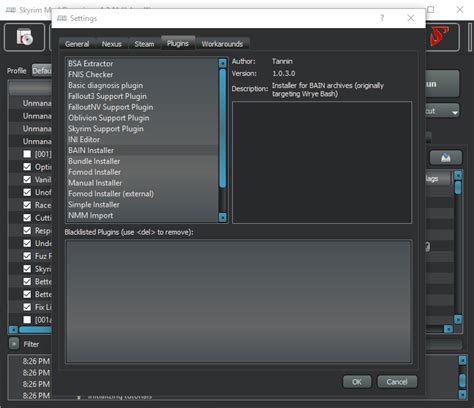
Task: Choose the INI Editor plugin
Action: [x=143, y=139]
